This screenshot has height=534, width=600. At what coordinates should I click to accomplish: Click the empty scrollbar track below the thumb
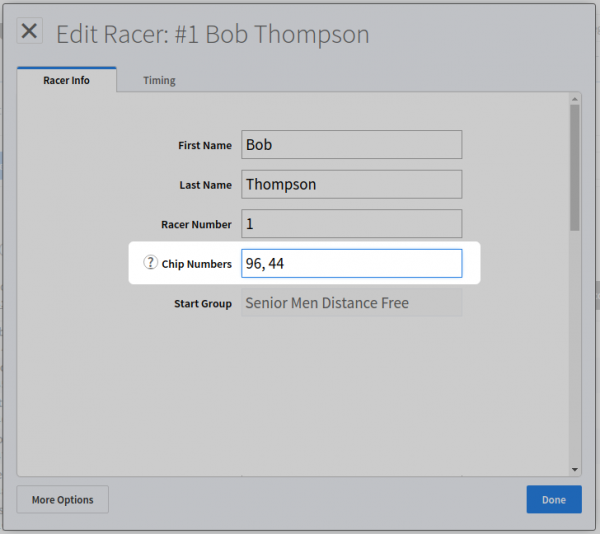pos(575,350)
